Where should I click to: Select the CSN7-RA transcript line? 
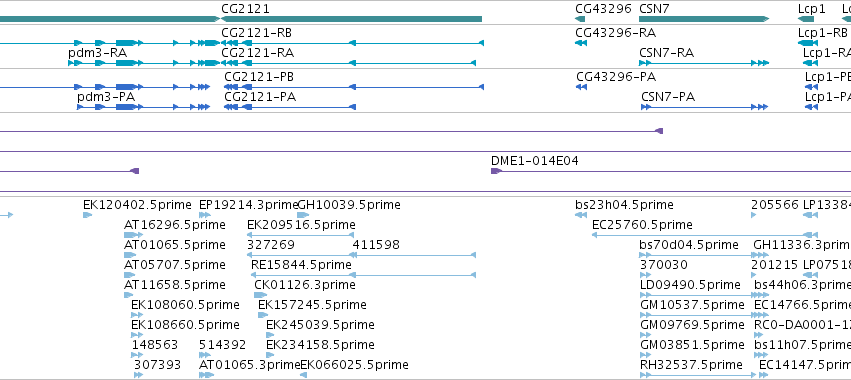(704, 63)
